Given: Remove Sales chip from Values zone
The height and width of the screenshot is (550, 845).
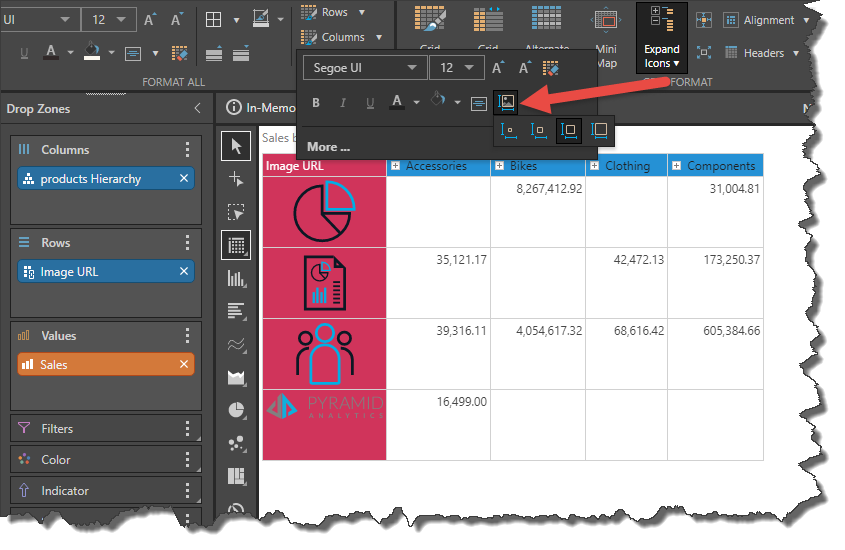Looking at the screenshot, I should 184,365.
